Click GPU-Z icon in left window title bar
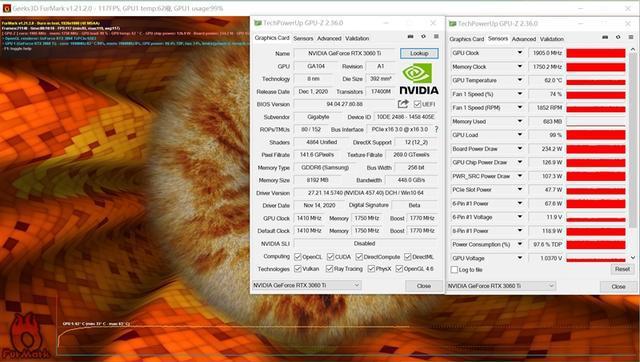 pos(258,23)
